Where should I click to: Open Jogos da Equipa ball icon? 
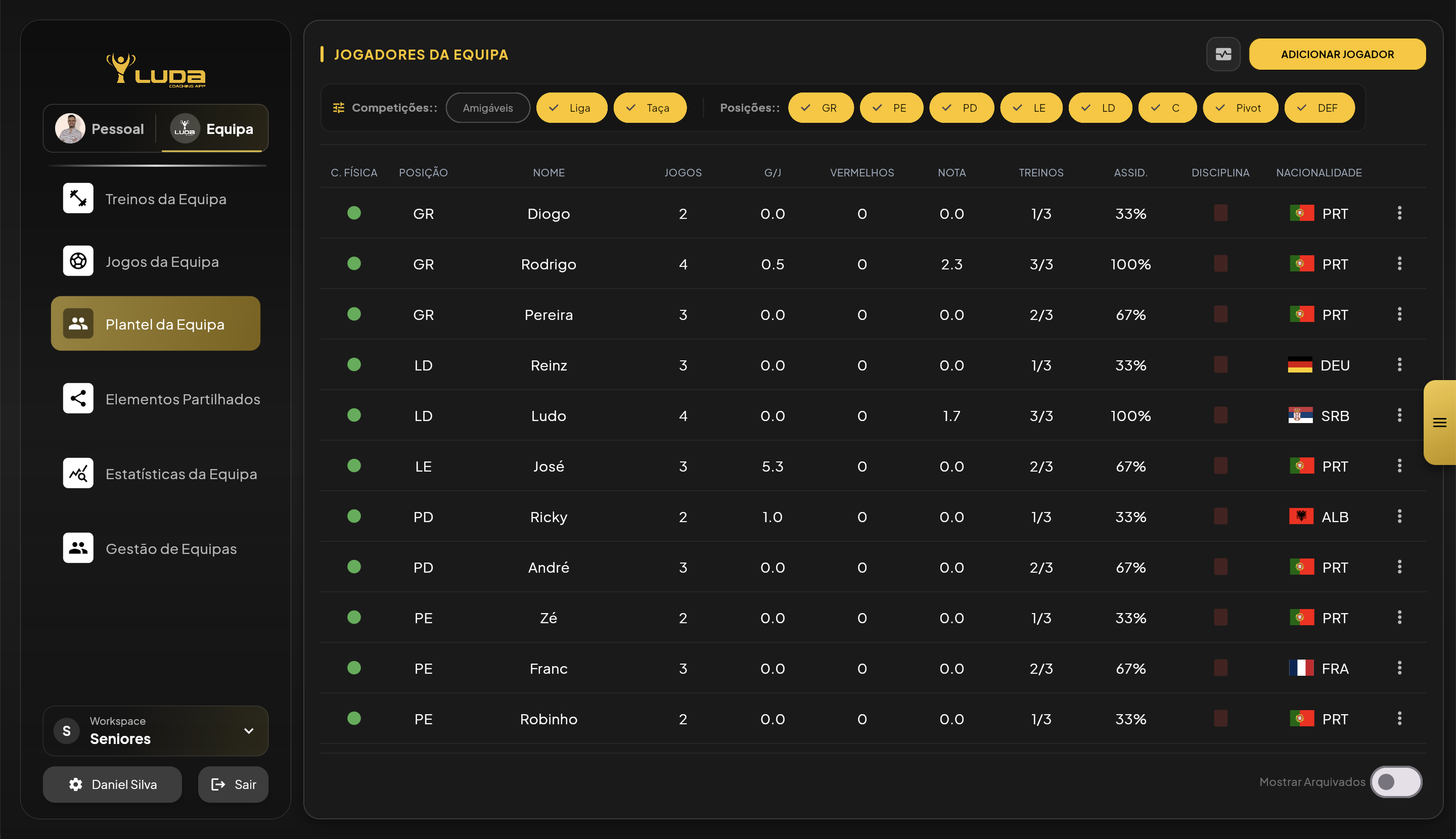click(x=78, y=261)
